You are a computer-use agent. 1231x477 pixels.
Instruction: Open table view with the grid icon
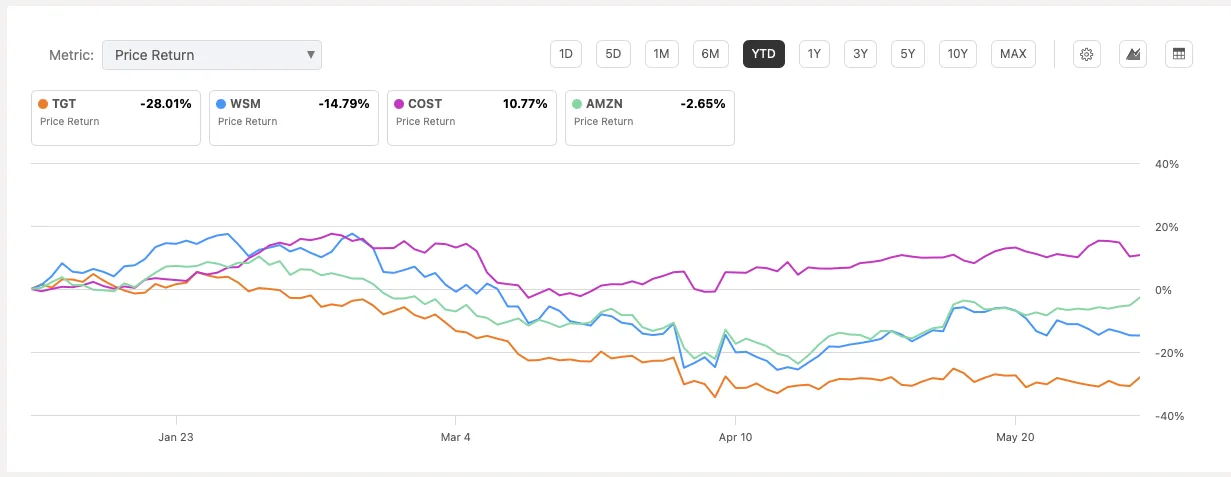[1179, 54]
